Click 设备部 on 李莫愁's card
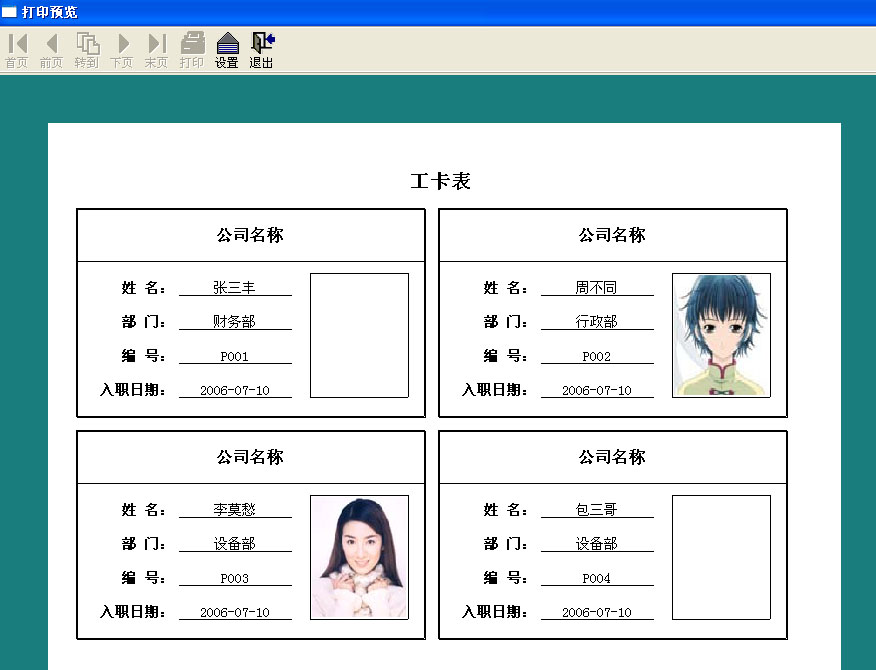This screenshot has height=670, width=876. click(x=234, y=543)
